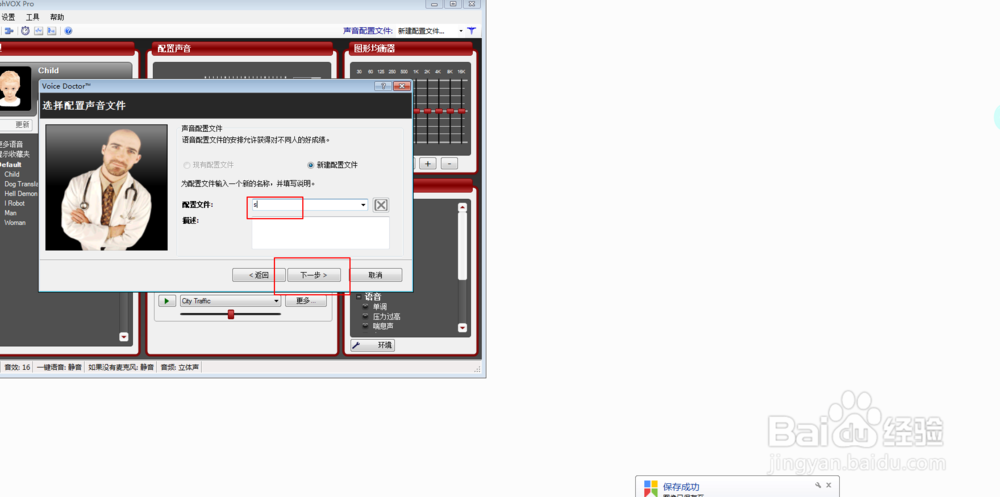The width and height of the screenshot is (1000, 497).
Task: Click the 音效: 16 status bar entry
Action: coord(17,367)
